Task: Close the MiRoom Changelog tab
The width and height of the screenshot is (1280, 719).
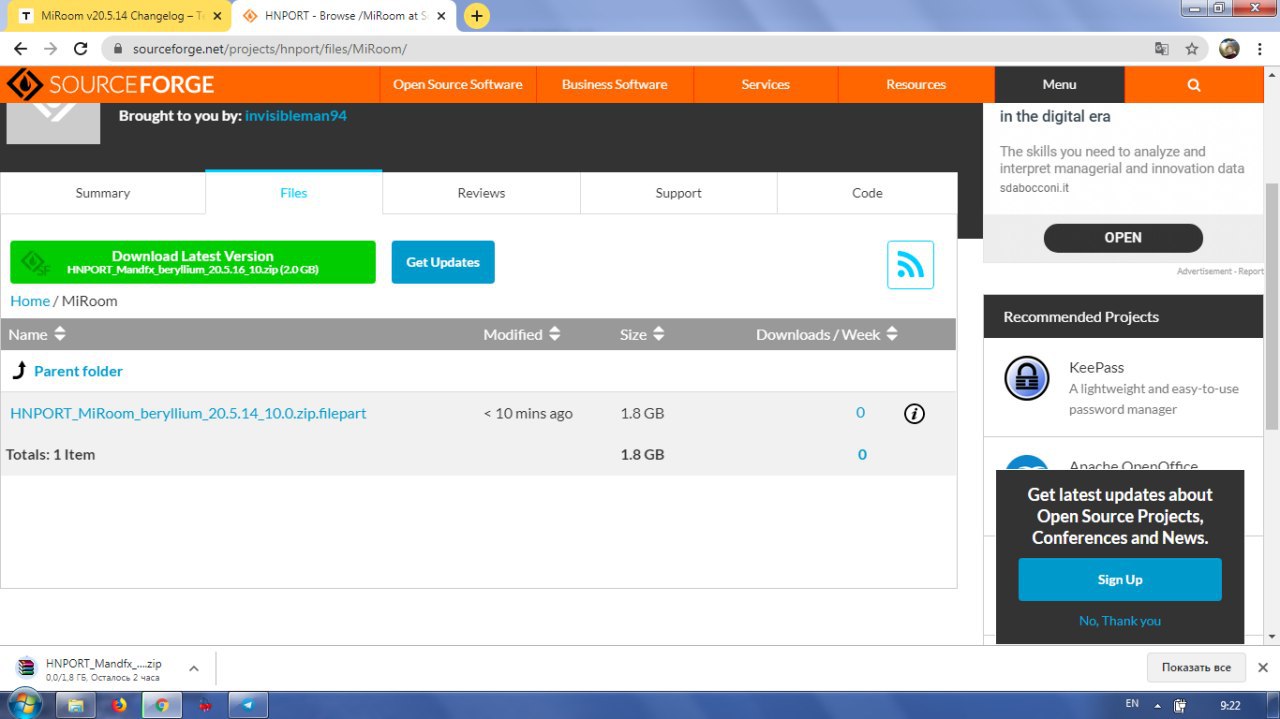Action: pos(217,16)
